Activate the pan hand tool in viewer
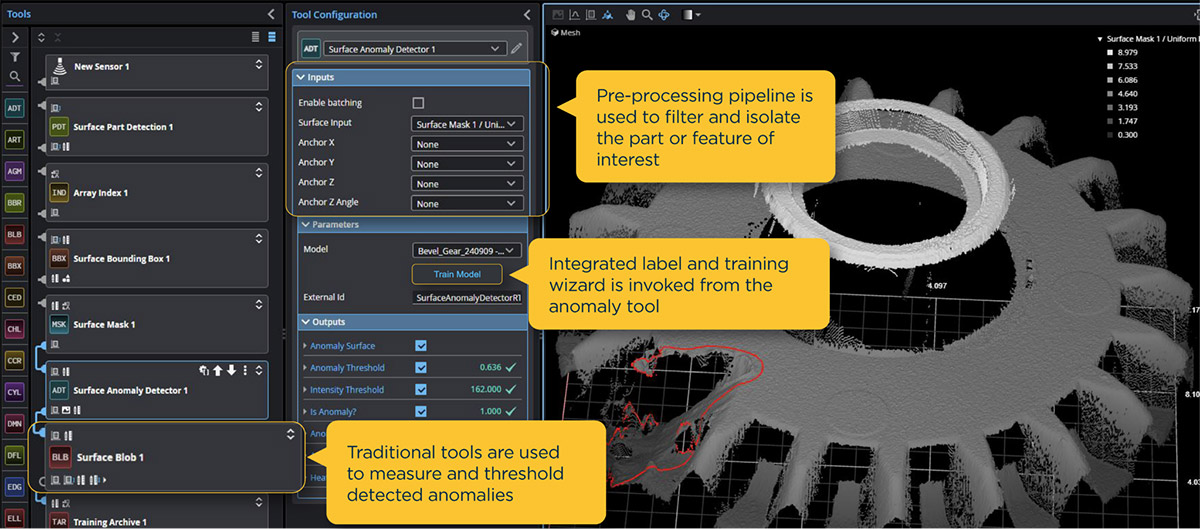This screenshot has width=1200, height=529. (x=630, y=15)
